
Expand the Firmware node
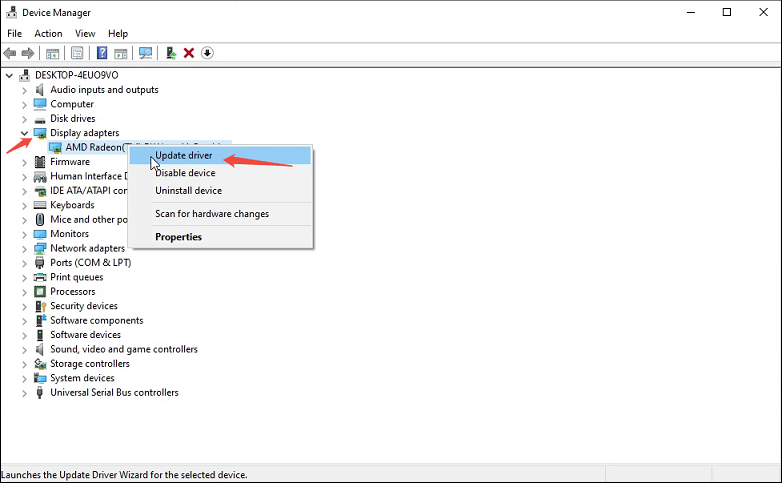[24, 163]
